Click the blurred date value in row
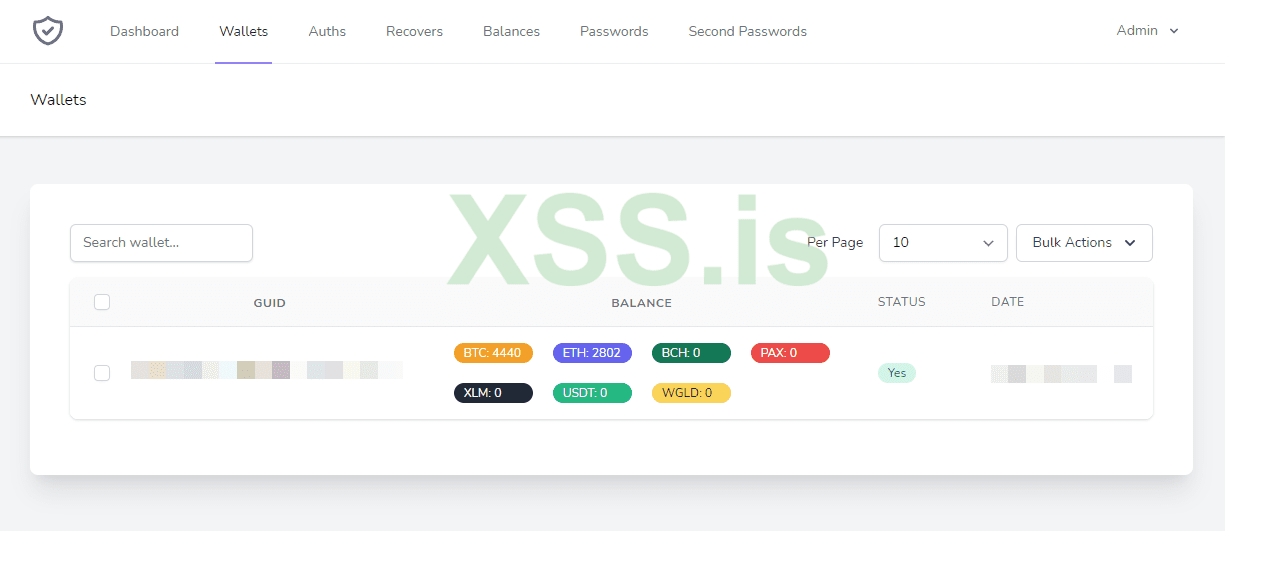Viewport: 1274px width, 575px height. [x=1061, y=374]
